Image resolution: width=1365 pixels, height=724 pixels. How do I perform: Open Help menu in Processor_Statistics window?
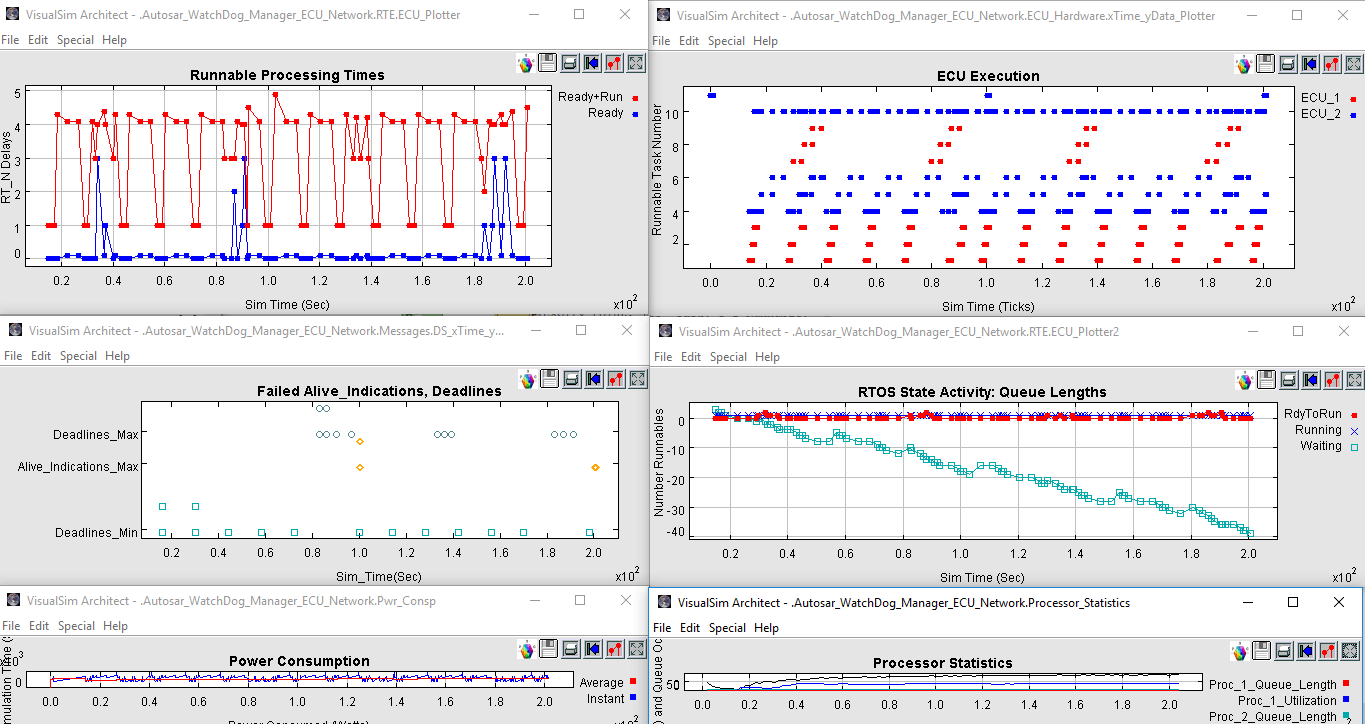(x=766, y=627)
